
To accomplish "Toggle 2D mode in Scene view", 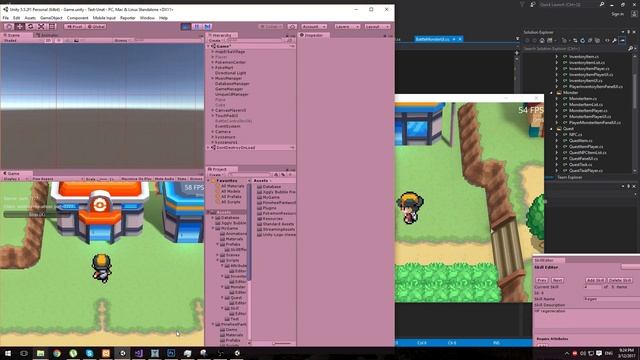I will (x=48, y=40).
